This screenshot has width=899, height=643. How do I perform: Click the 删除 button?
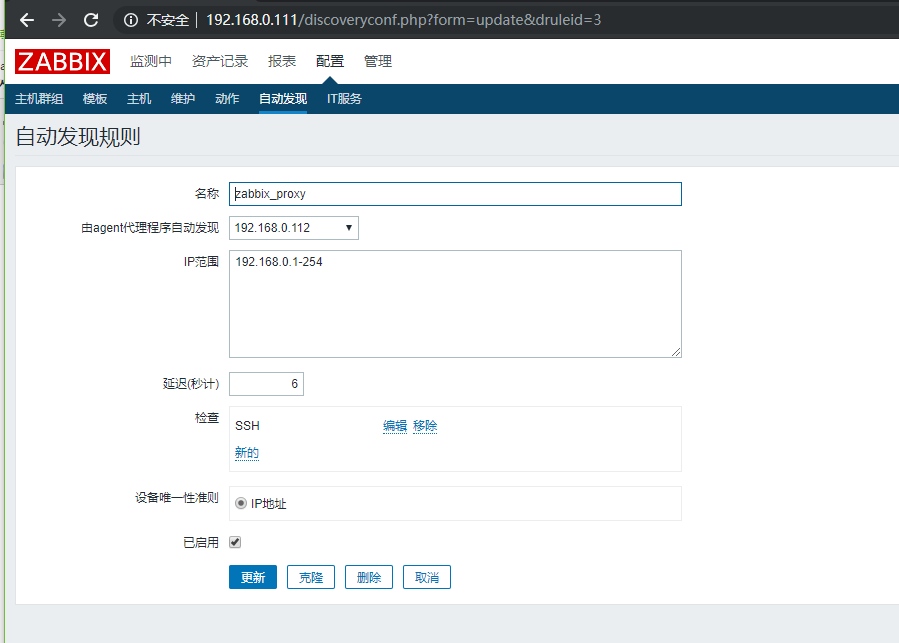pyautogui.click(x=369, y=577)
